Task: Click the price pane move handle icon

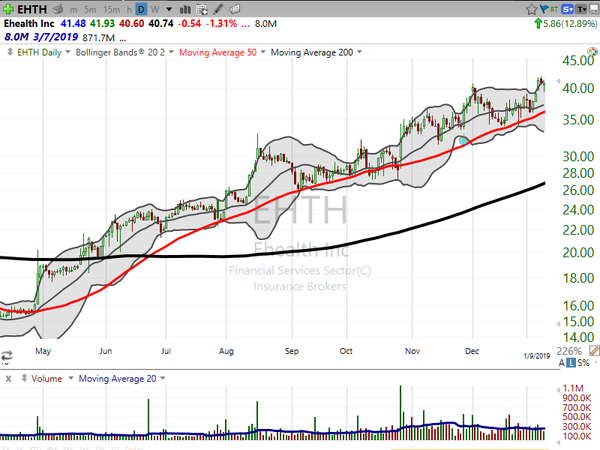Action: 10,52
